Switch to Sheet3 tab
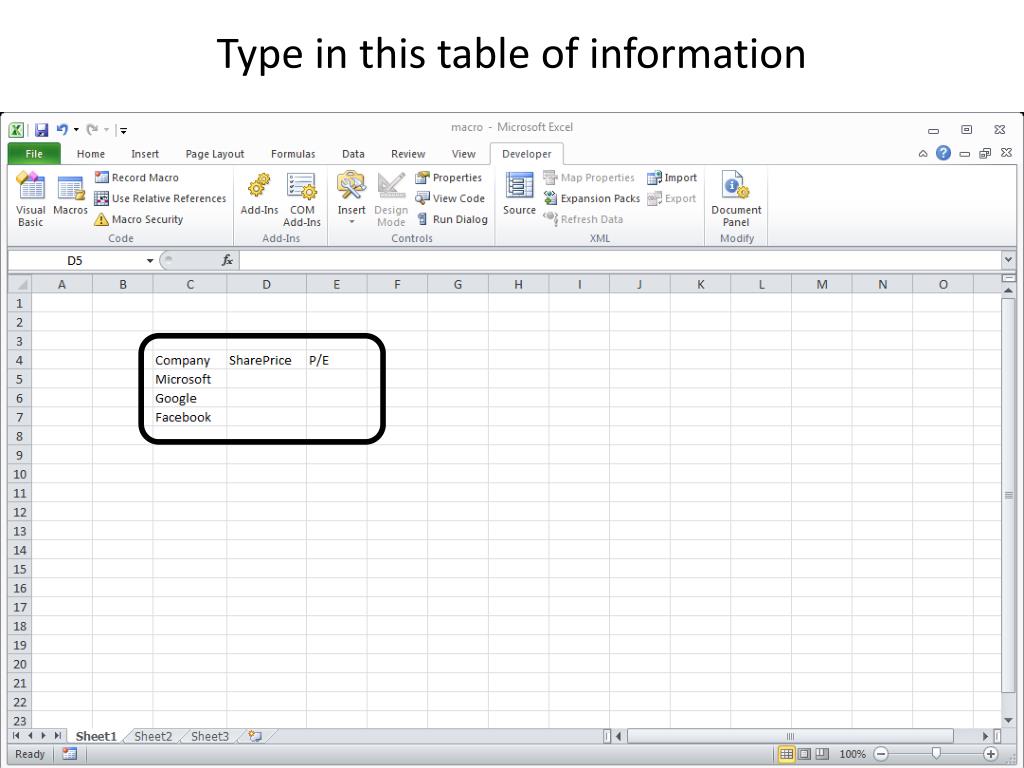This screenshot has height=768, width=1024. [x=210, y=736]
